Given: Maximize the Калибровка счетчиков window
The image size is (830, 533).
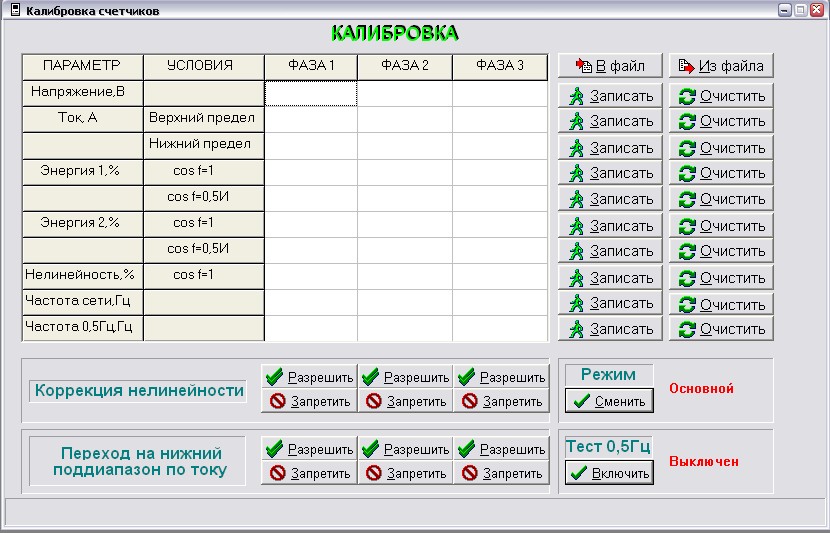Looking at the screenshot, I should point(800,9).
